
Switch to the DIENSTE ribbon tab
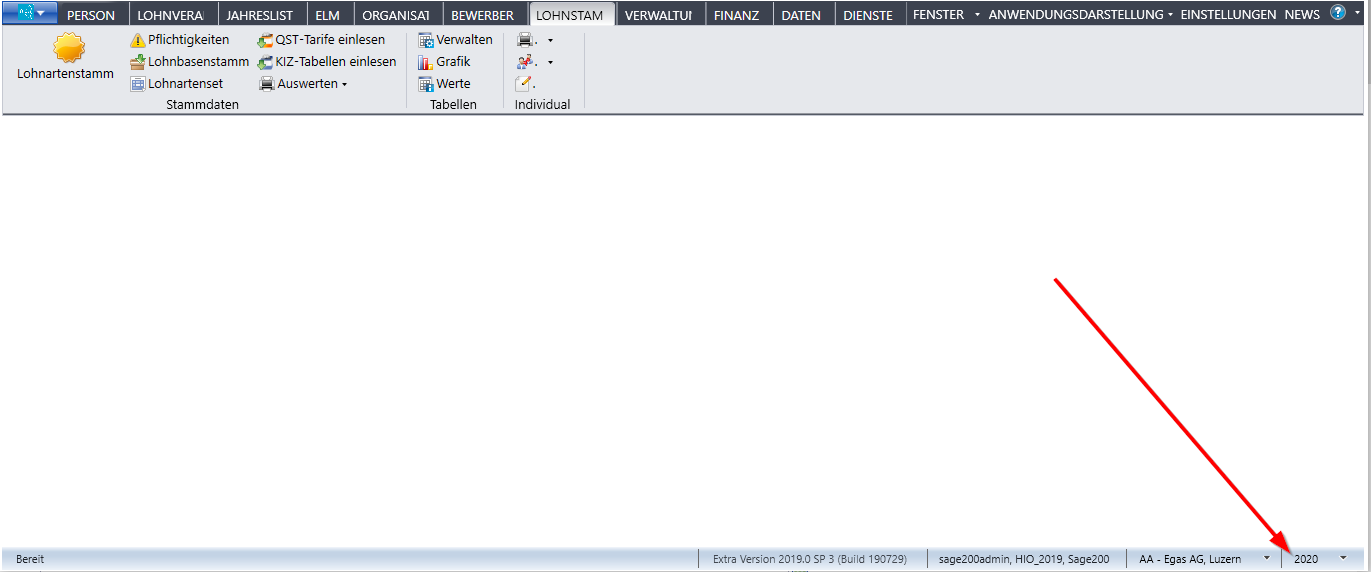pos(868,15)
